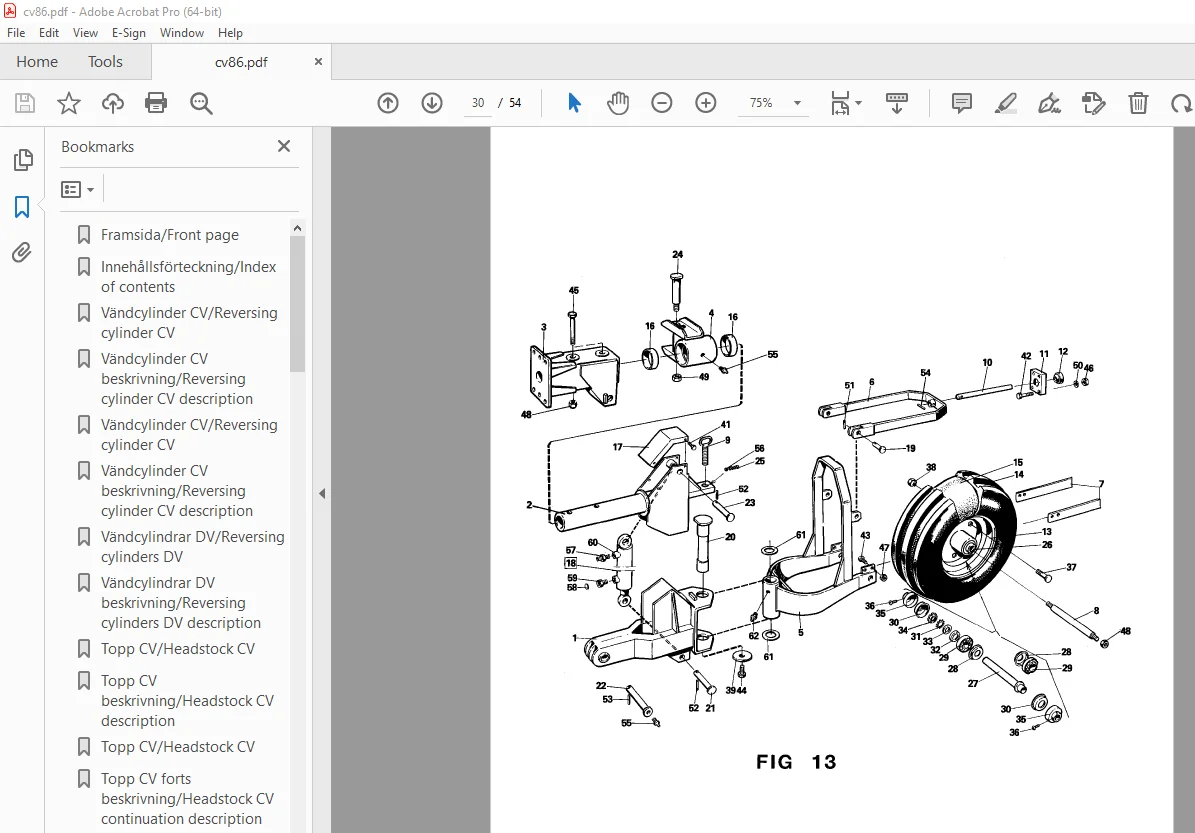Open the Framsida/Front page bookmark
Viewport: 1195px width, 833px height.
170,235
